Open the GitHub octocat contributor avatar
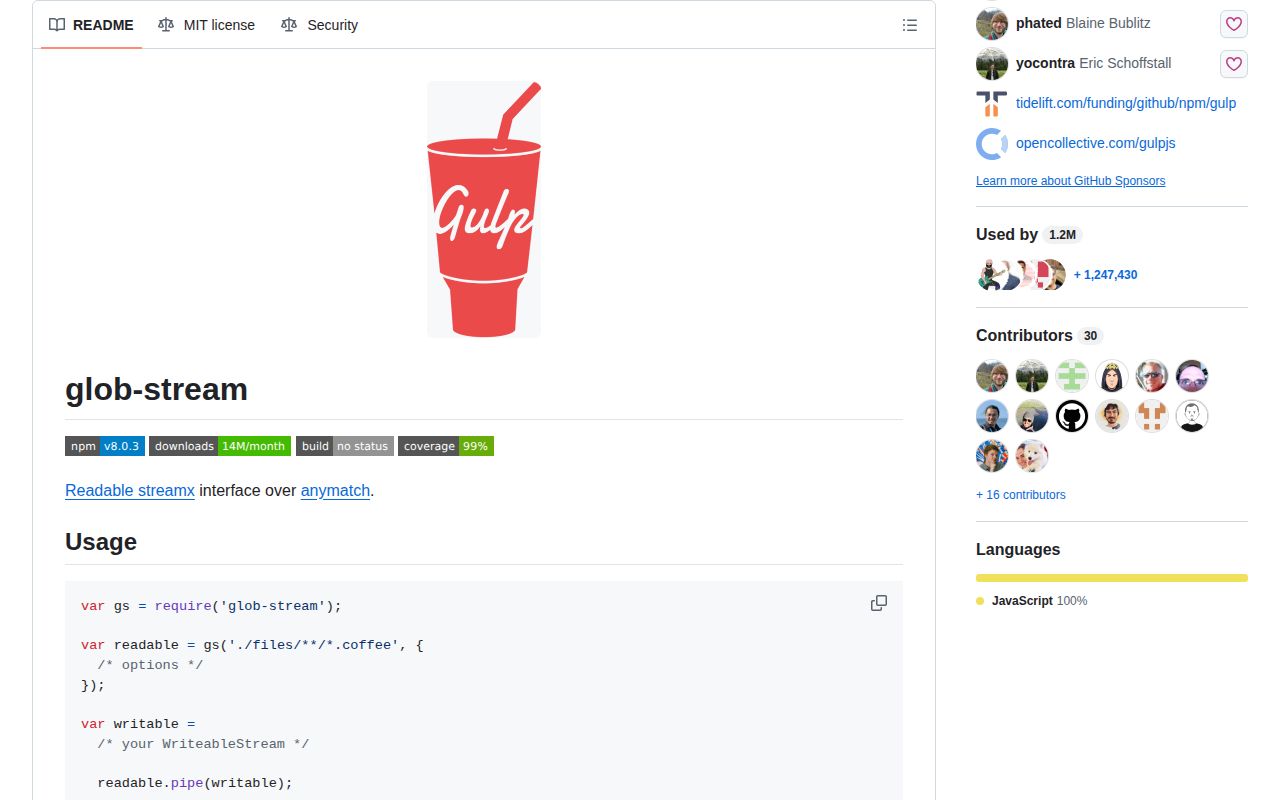 point(1072,416)
